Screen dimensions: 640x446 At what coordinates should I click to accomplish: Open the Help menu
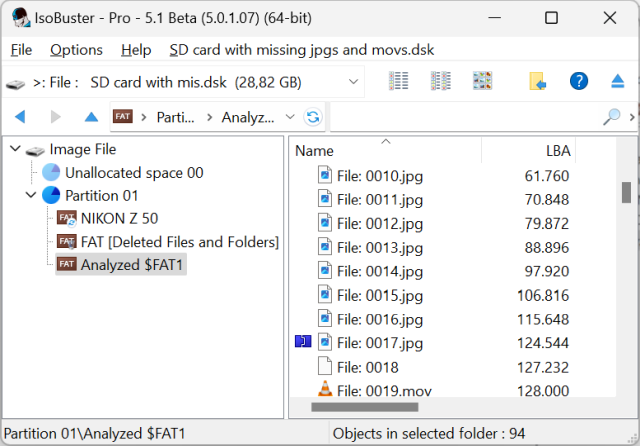(136, 50)
